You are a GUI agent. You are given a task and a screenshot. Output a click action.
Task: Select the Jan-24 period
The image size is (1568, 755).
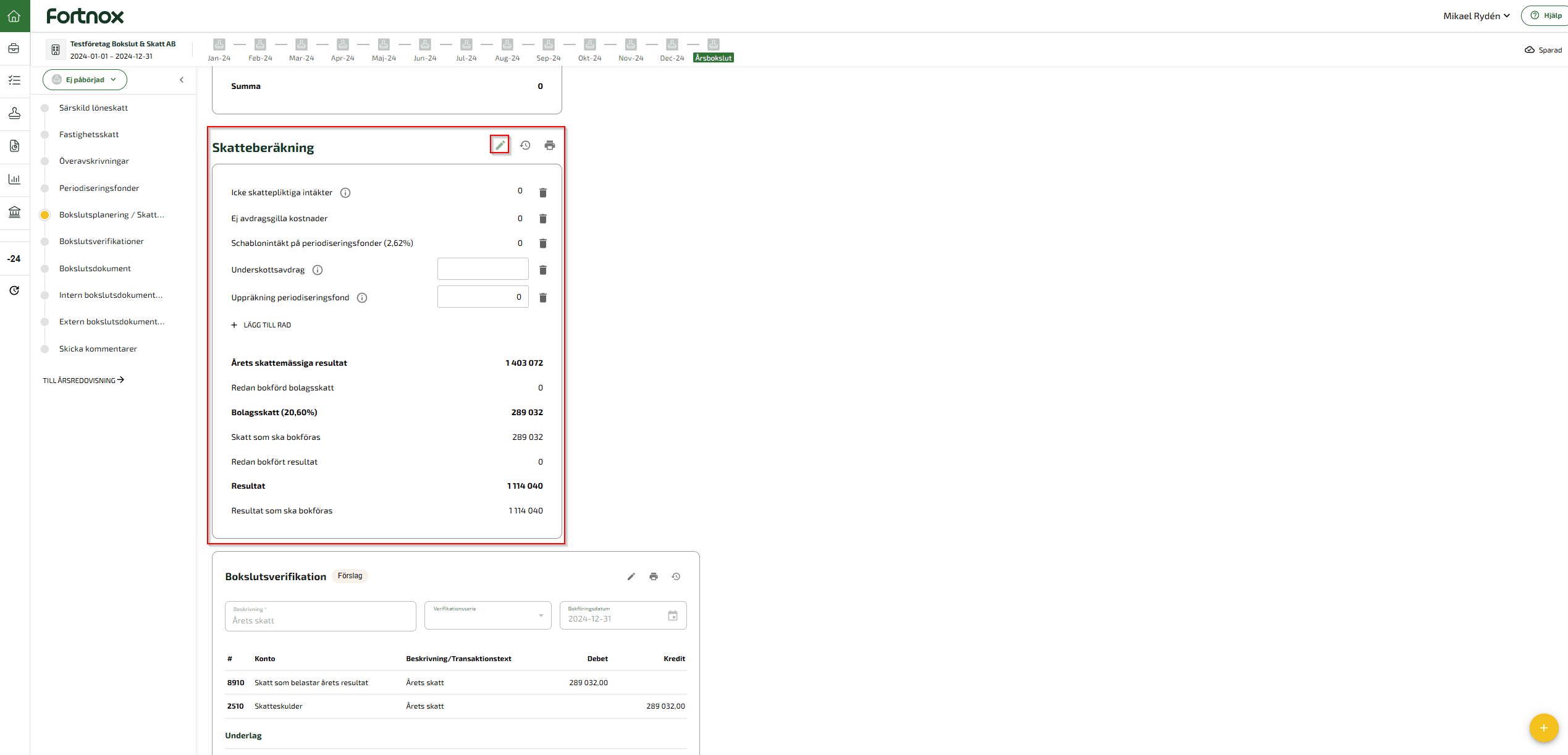click(219, 50)
